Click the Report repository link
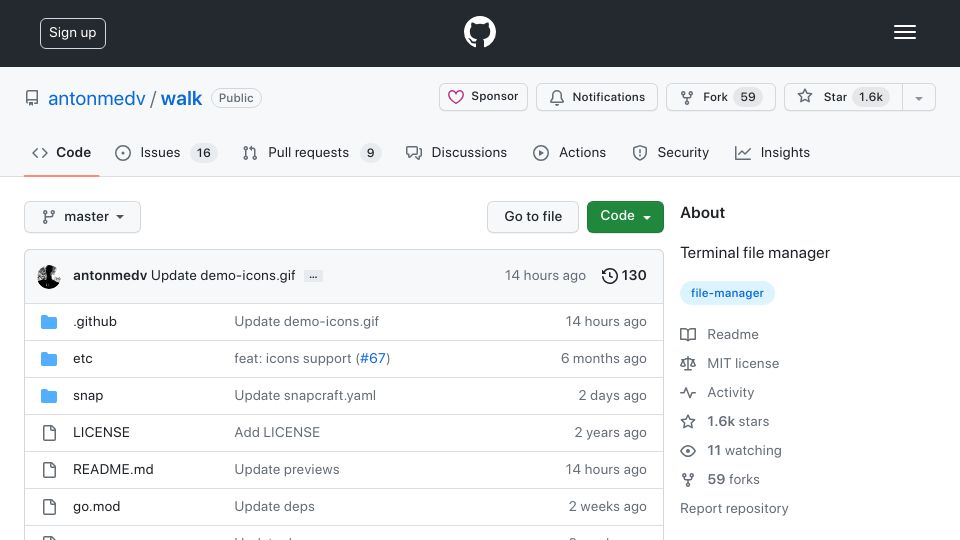The height and width of the screenshot is (540, 960). [734, 508]
